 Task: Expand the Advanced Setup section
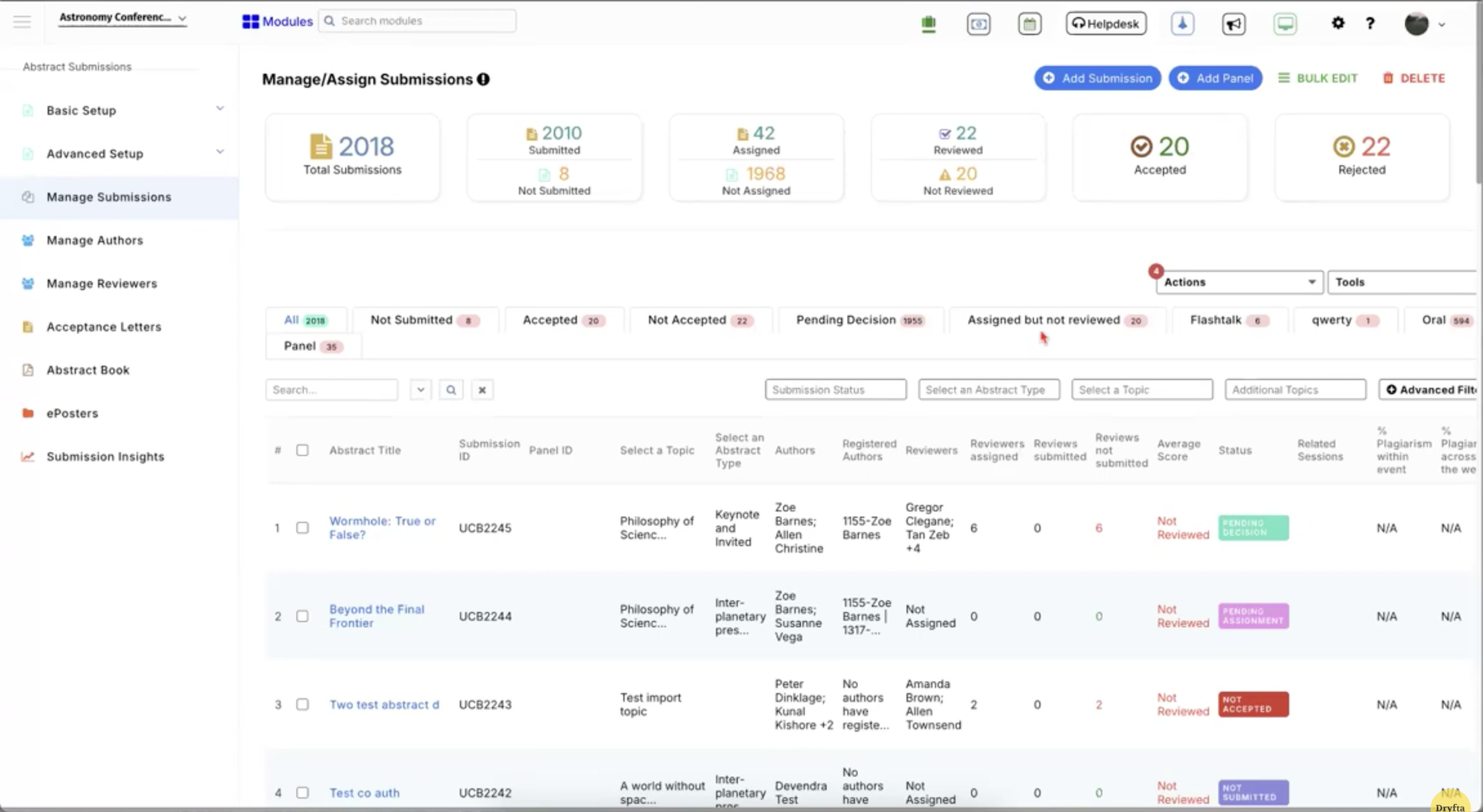[220, 152]
